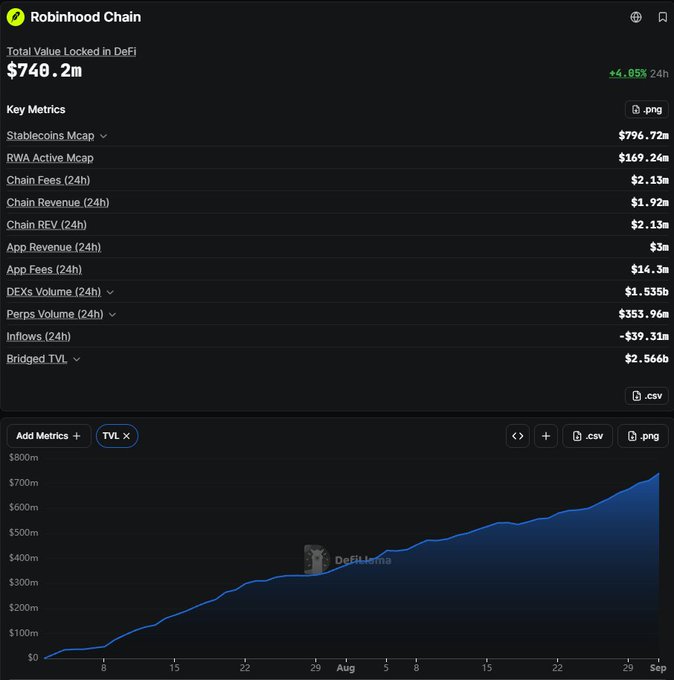Download Key Metrics as .png
674x680 pixels.
[x=647, y=109]
